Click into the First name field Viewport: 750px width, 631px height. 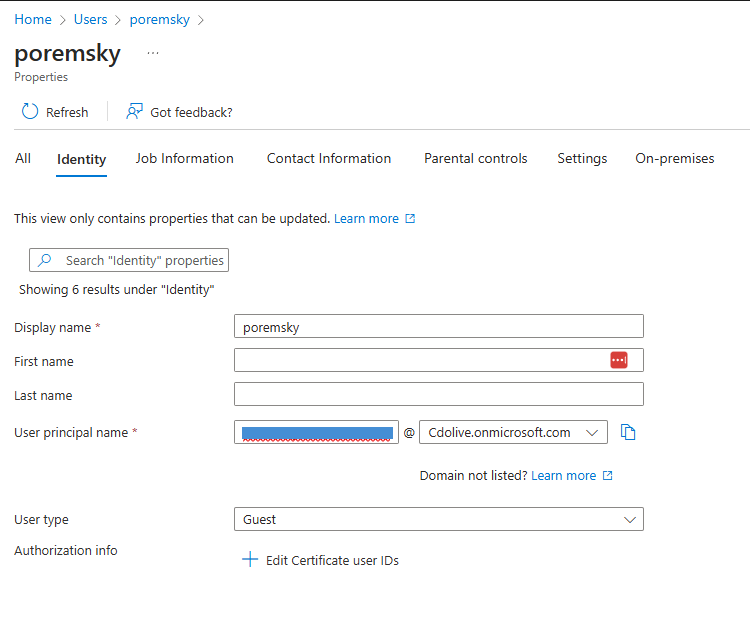tap(439, 360)
